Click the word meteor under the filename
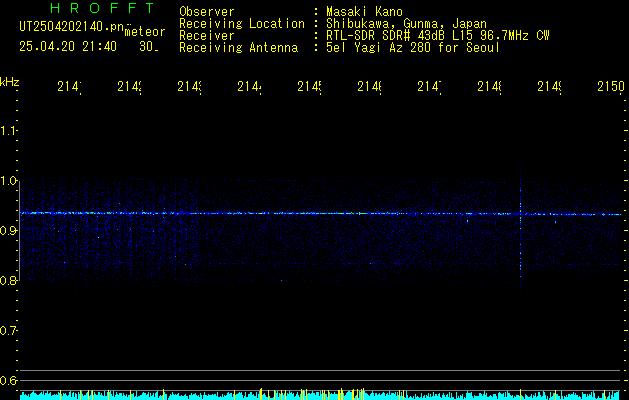Screen dimensions: 629x400 [x=145, y=32]
